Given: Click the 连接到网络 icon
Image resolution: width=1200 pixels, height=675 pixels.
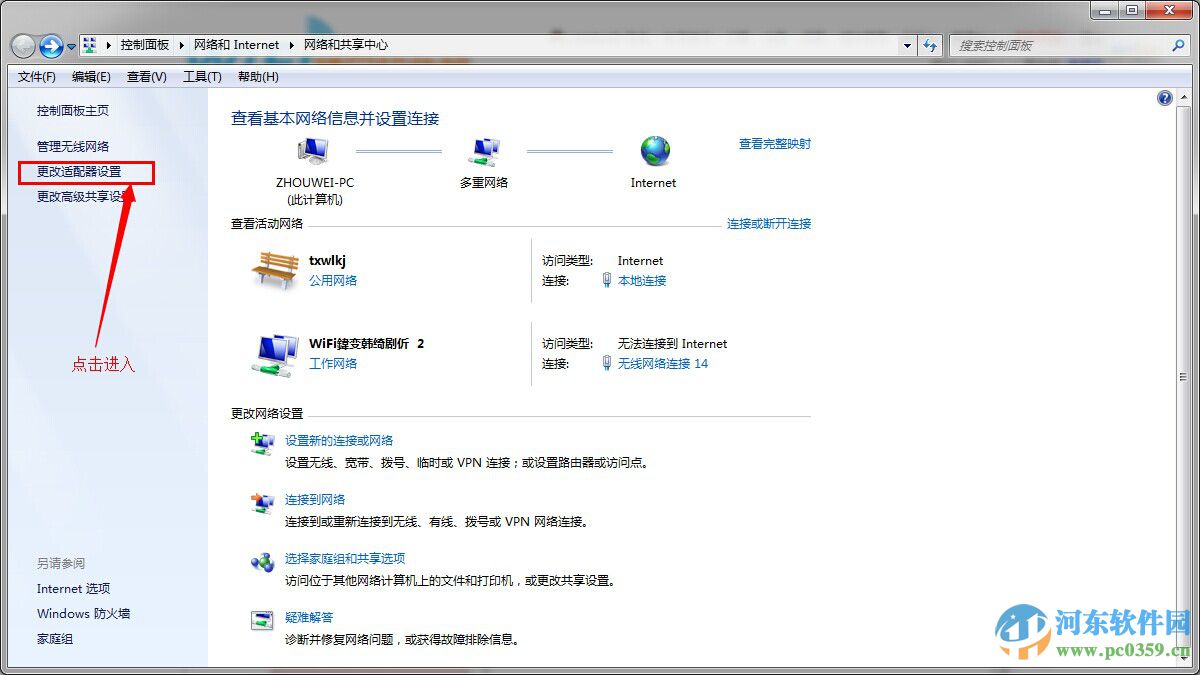Looking at the screenshot, I should (261, 502).
